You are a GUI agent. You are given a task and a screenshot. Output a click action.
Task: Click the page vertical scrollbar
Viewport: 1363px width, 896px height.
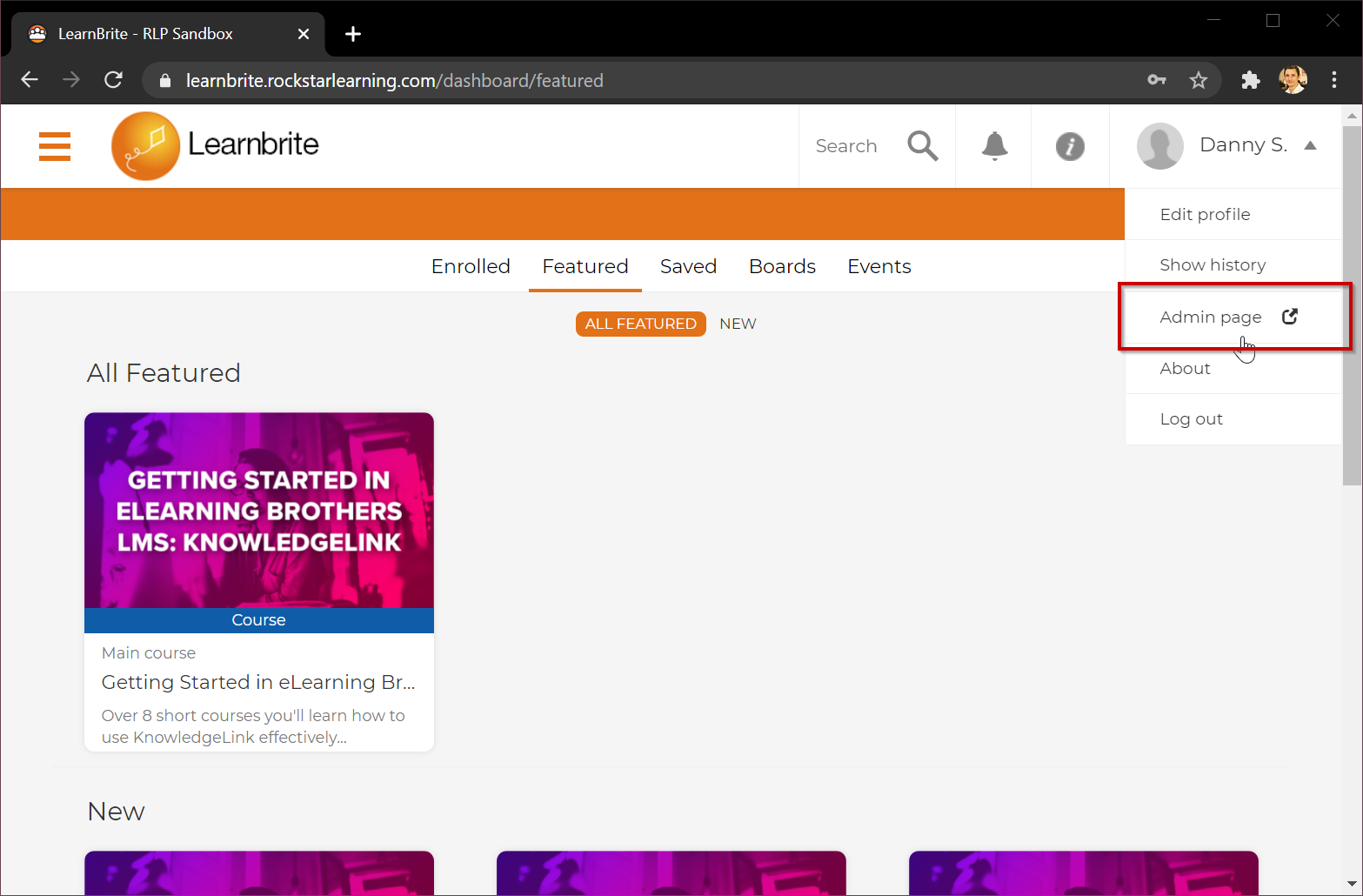1352,304
